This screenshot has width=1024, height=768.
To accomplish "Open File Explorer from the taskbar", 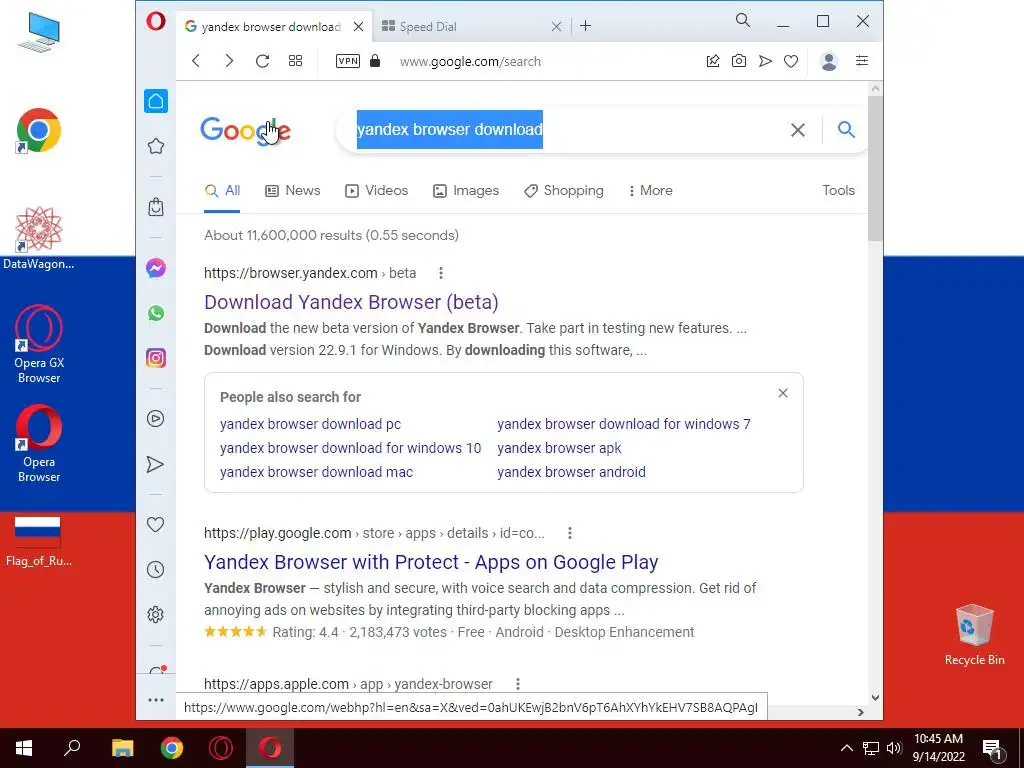I will 122,748.
